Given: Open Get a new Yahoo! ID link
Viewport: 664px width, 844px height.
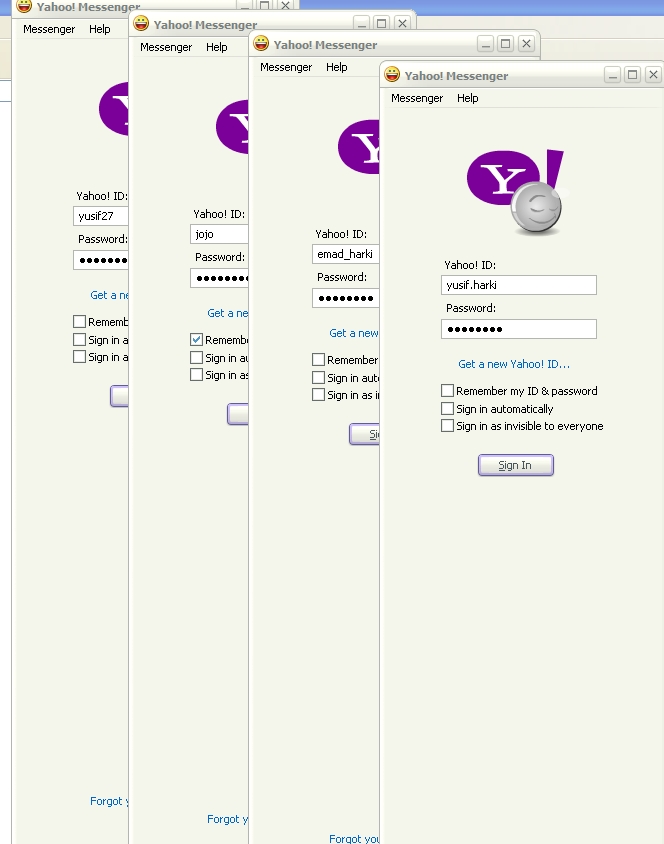Looking at the screenshot, I should [514, 364].
